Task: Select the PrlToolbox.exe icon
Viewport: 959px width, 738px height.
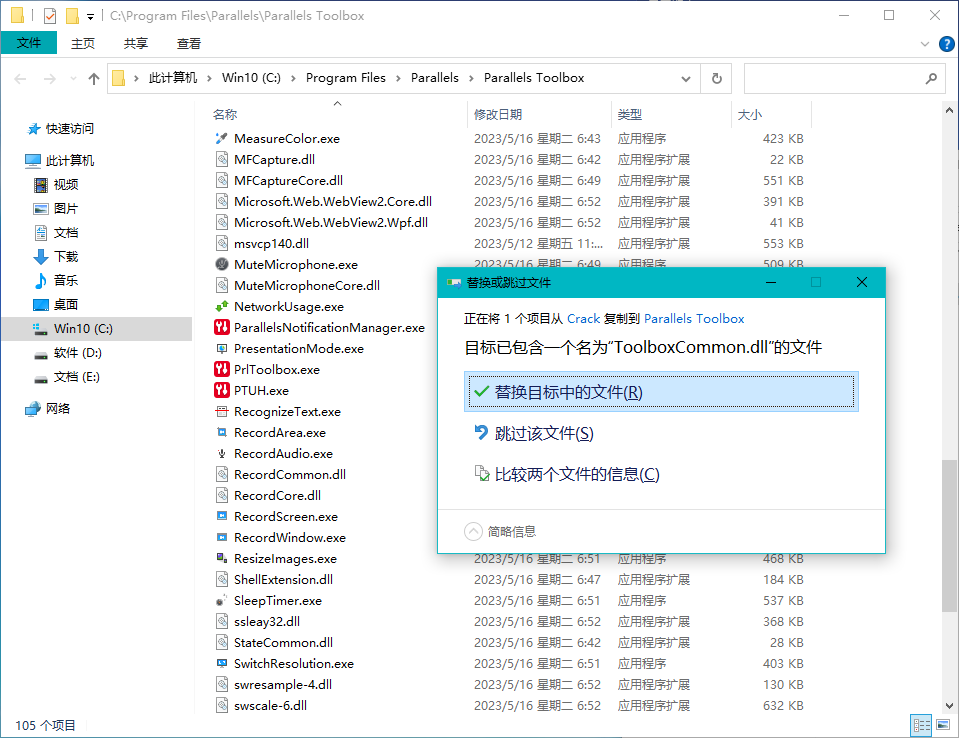Action: 221,369
